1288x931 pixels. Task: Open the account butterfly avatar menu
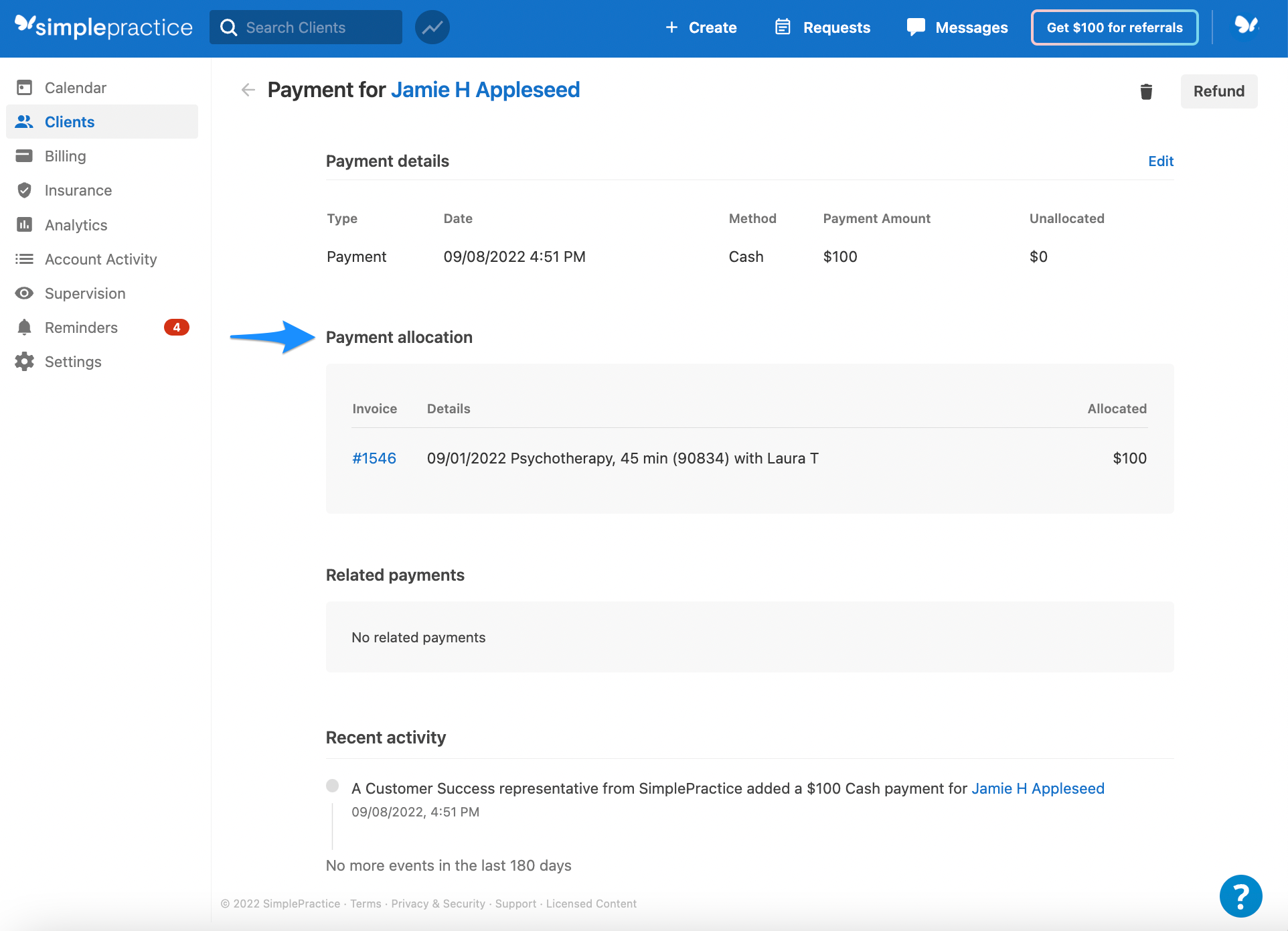(x=1246, y=26)
